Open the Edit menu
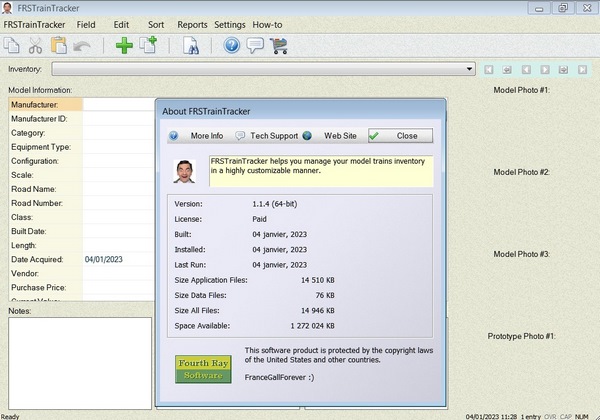600x420 pixels. point(121,25)
